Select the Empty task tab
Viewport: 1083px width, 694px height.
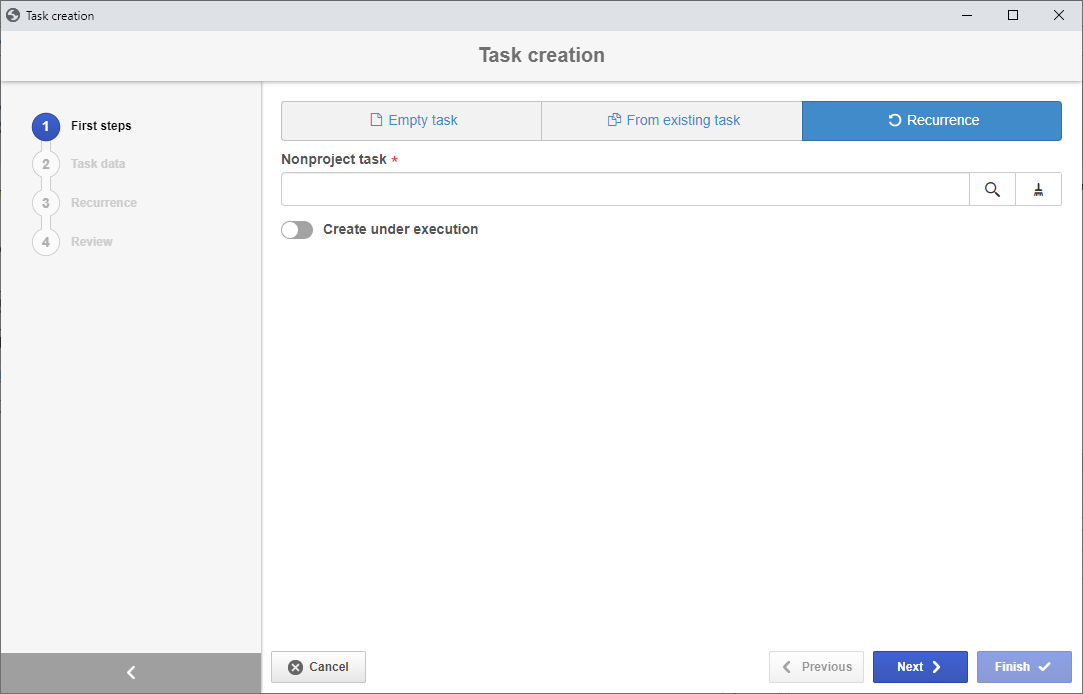[x=412, y=121]
